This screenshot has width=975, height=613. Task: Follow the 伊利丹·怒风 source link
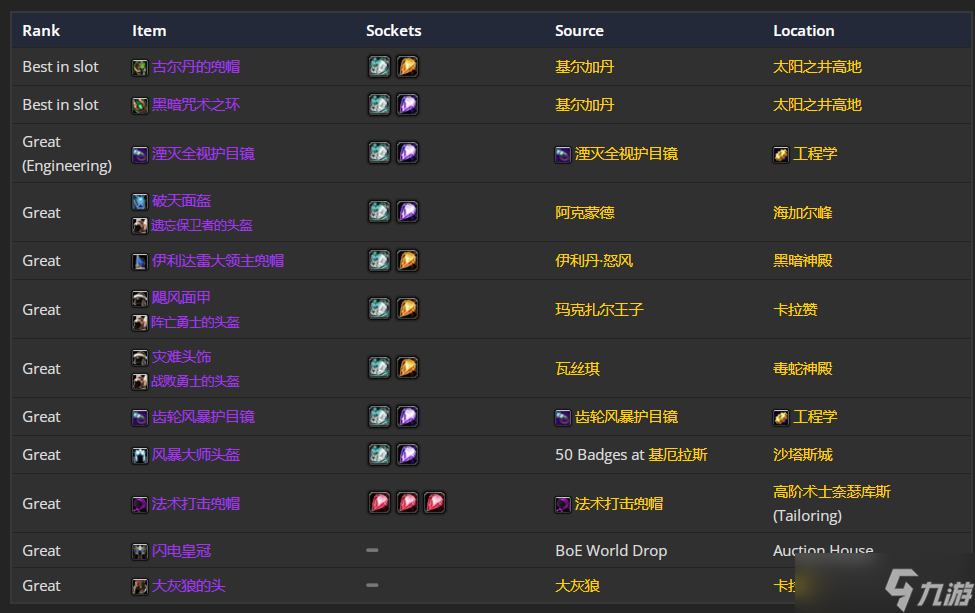pos(594,260)
